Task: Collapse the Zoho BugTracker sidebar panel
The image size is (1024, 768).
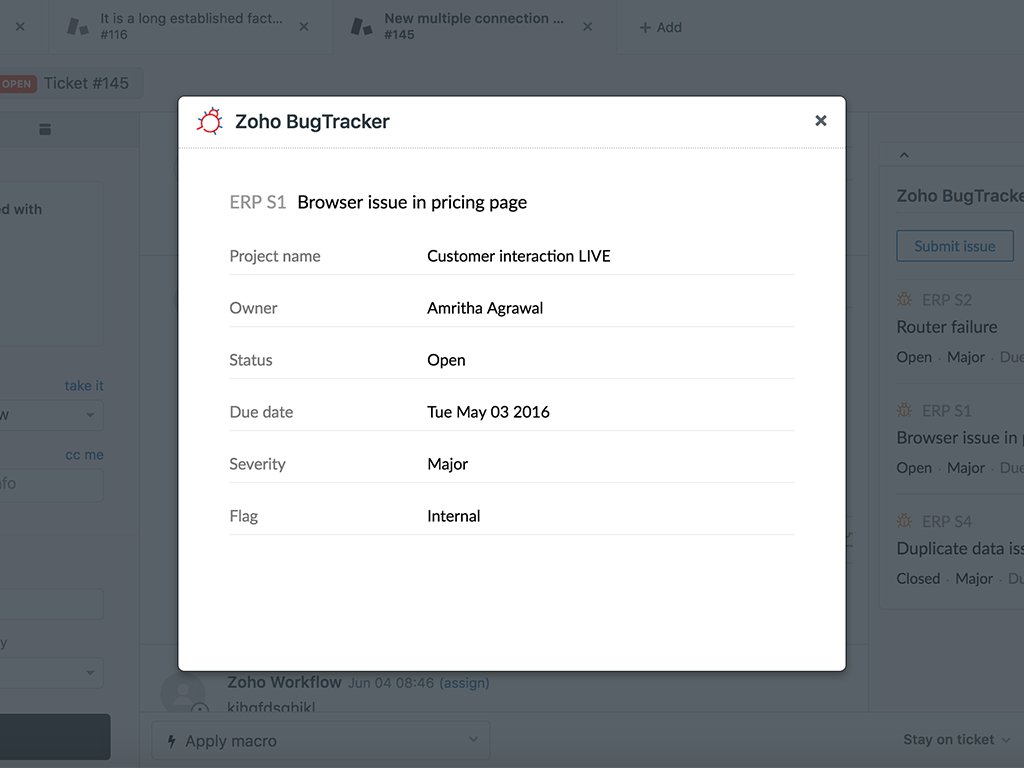Action: [904, 155]
